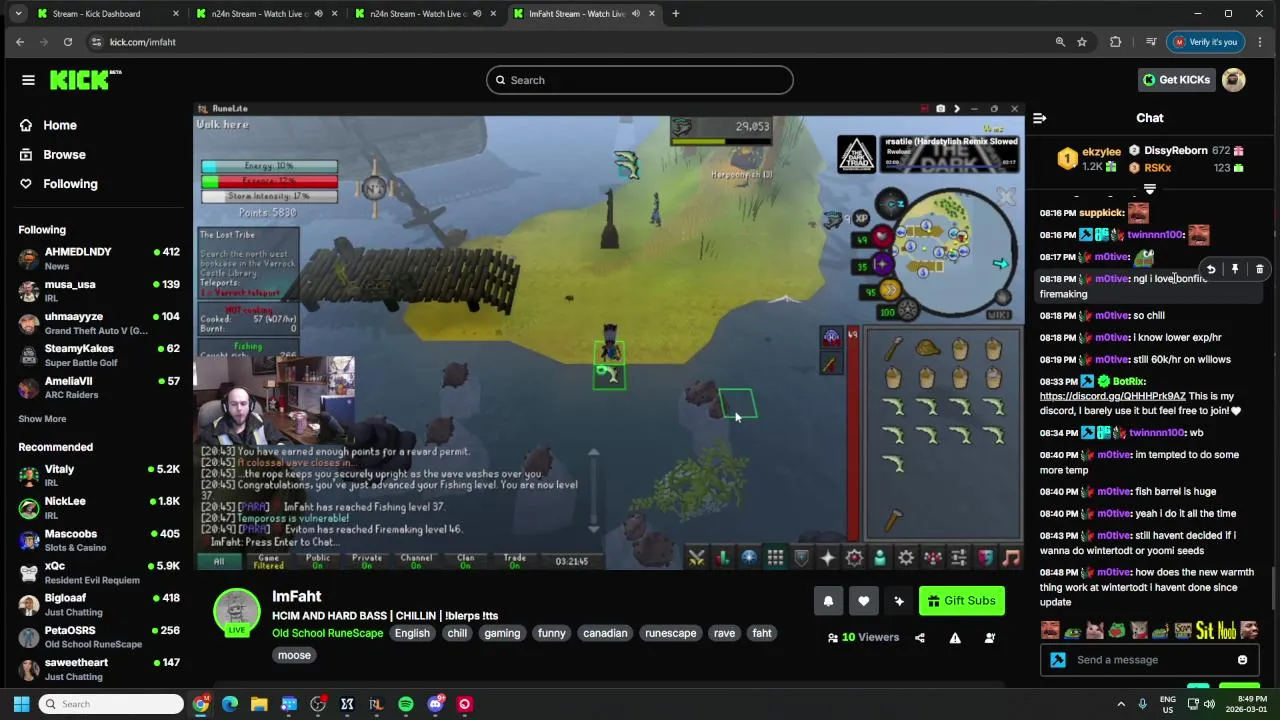The width and height of the screenshot is (1280, 720).
Task: Click the moderator hammer icon in chat input
Action: click(x=1058, y=660)
